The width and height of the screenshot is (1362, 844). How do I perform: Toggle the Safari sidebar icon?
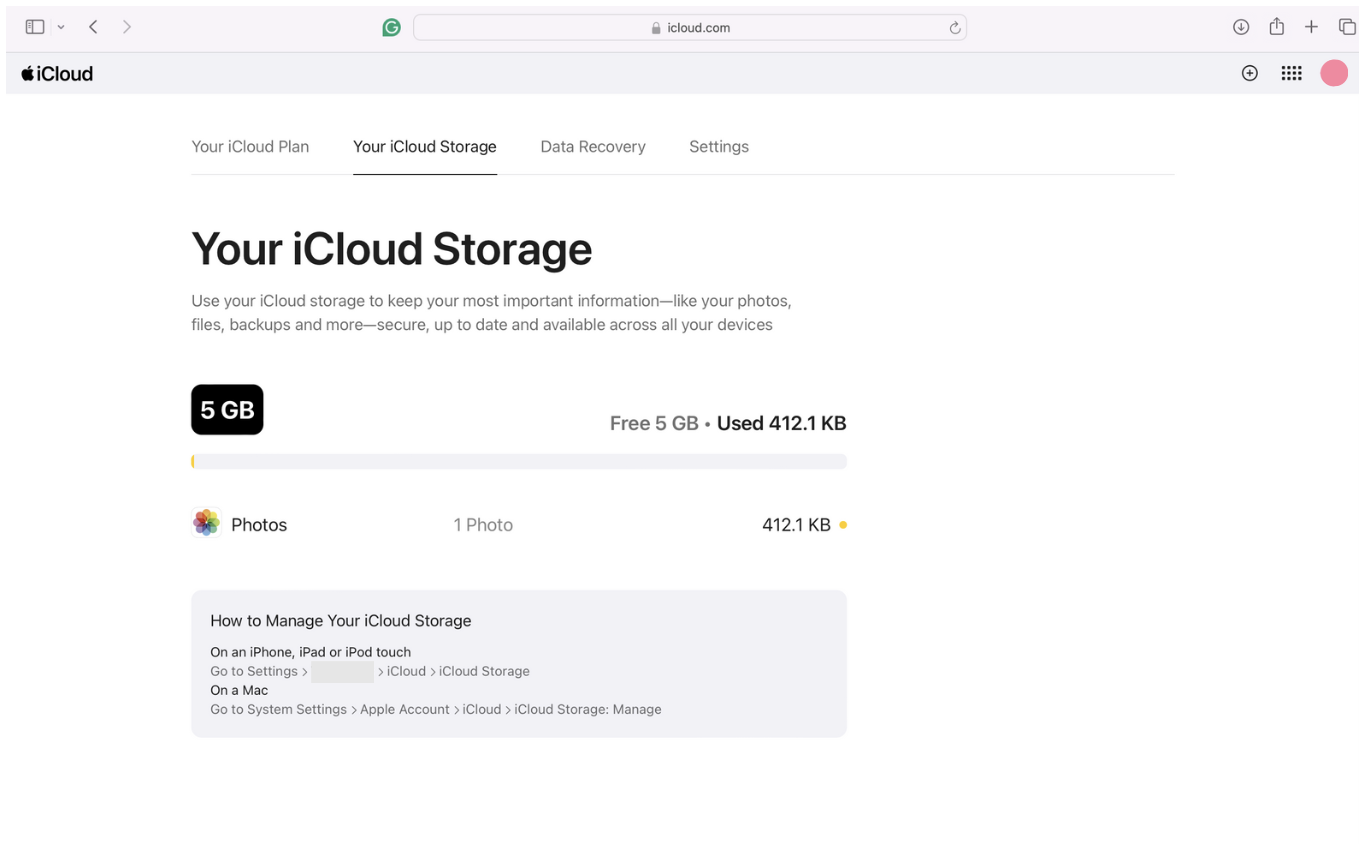35,27
